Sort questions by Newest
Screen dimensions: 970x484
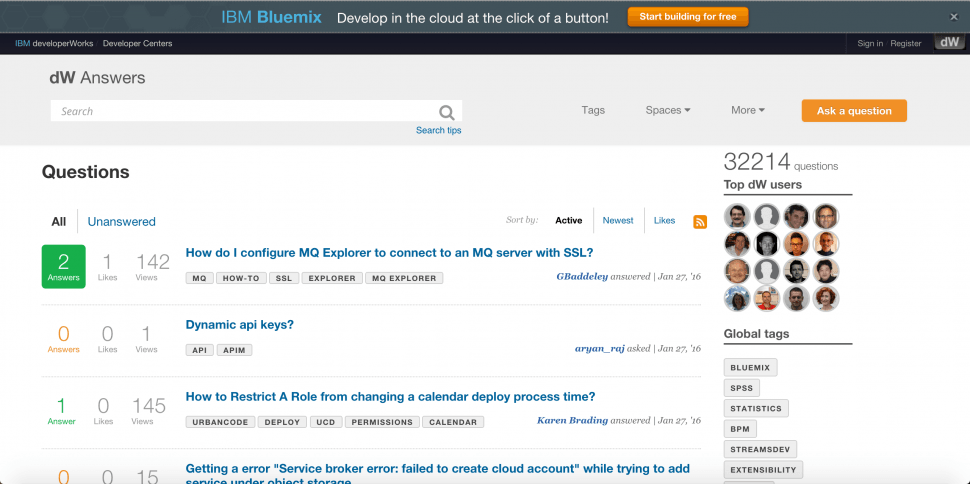click(x=618, y=220)
